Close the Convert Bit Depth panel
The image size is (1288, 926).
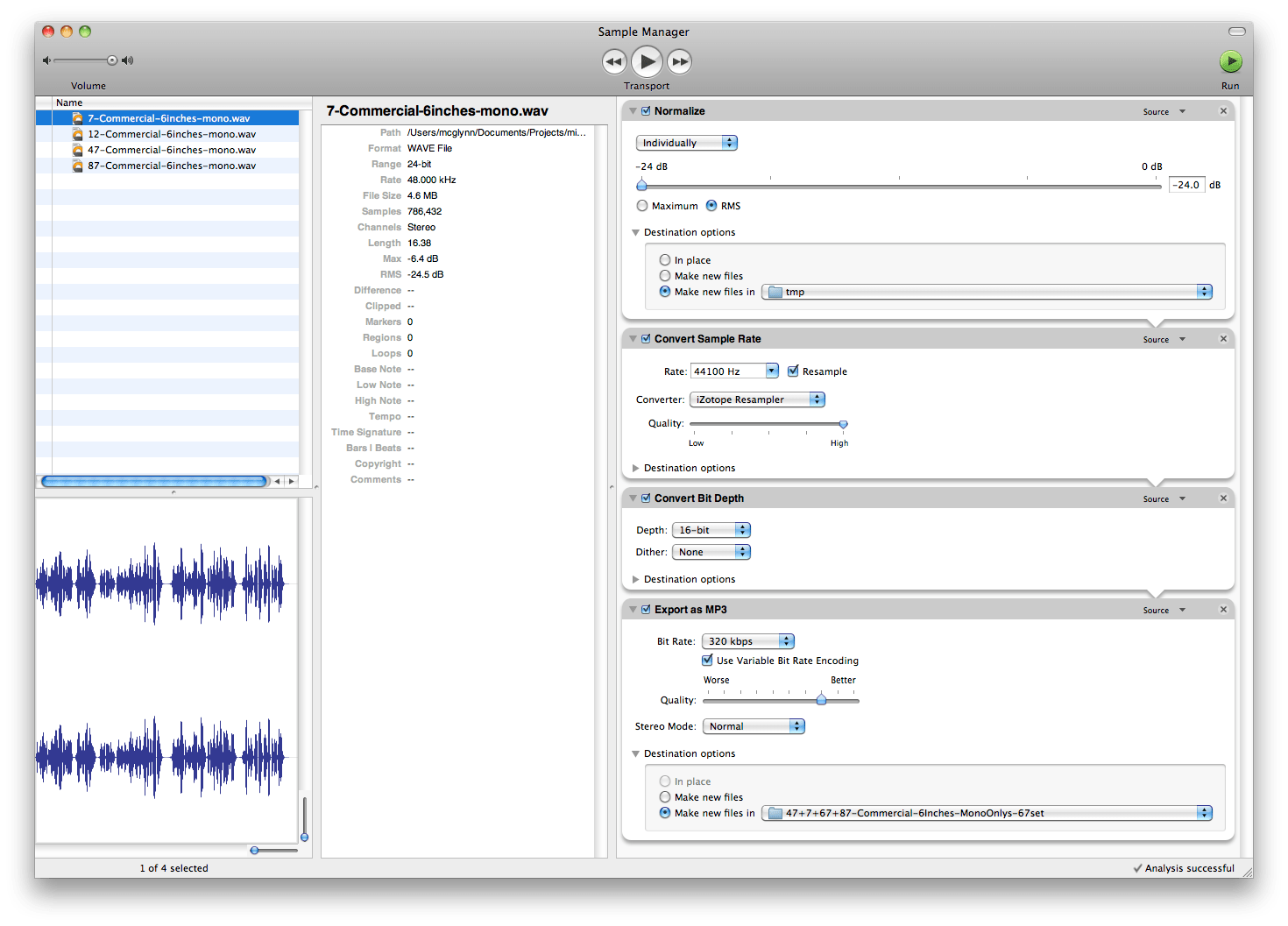[1223, 498]
